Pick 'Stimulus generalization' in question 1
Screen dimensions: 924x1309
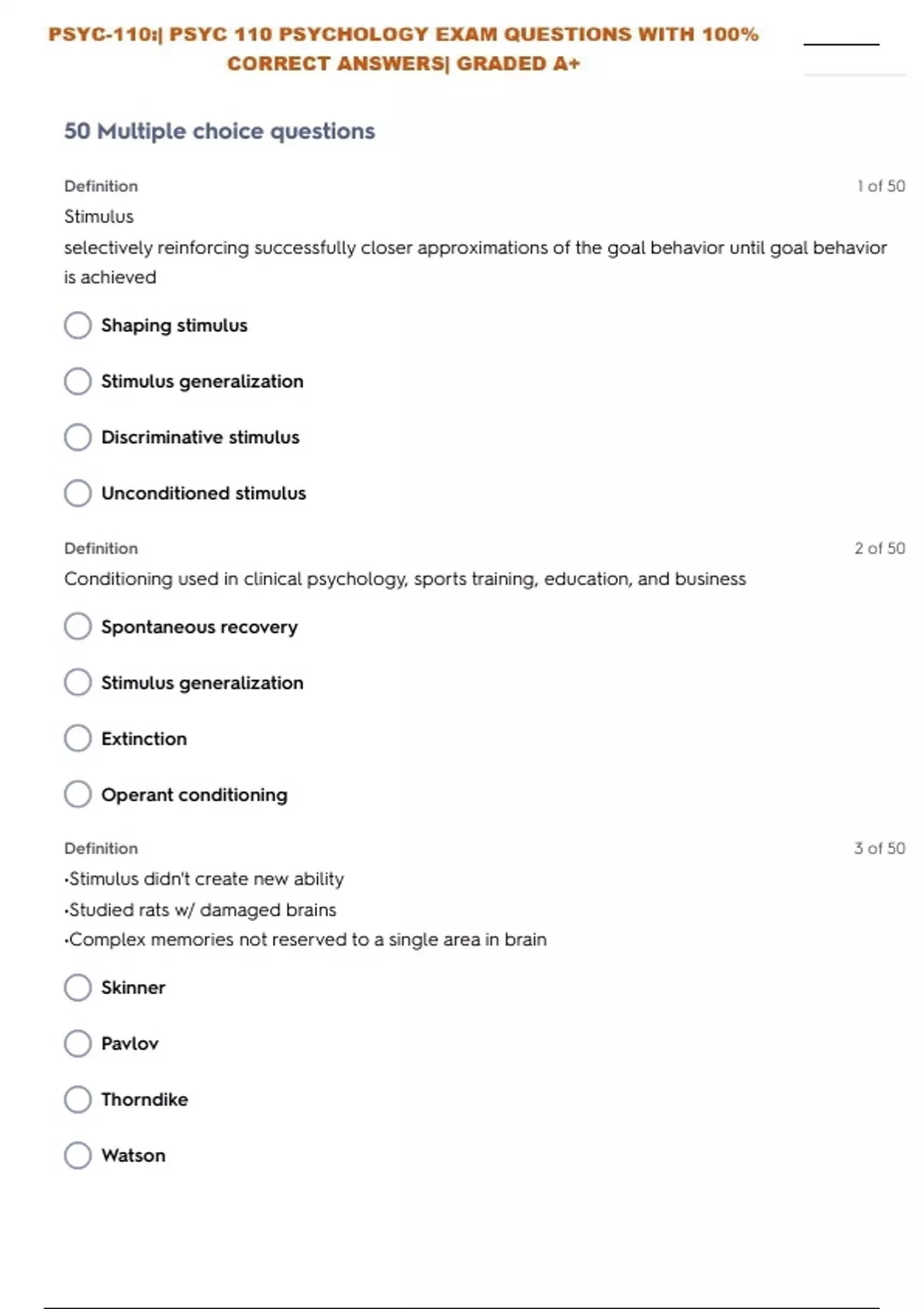coord(78,381)
